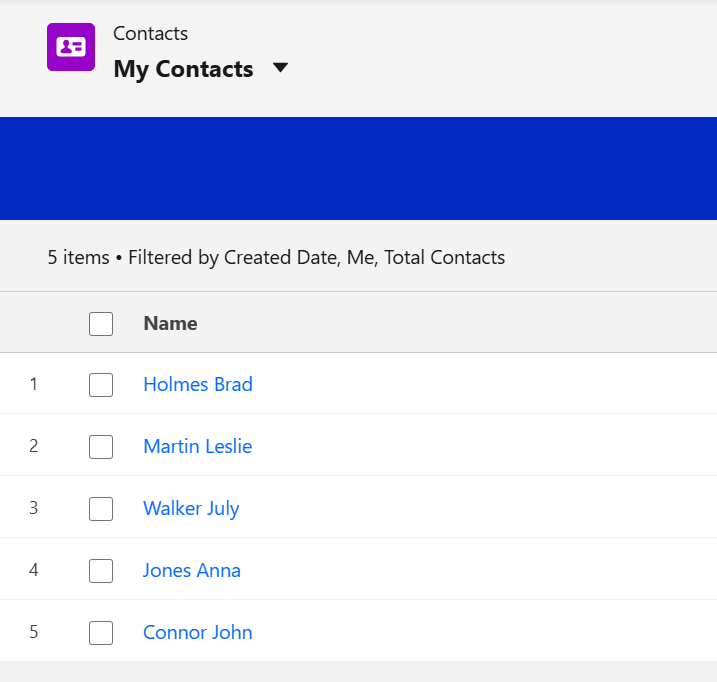Click the Filtered by Created Date summary text
This screenshot has height=682, width=717.
[316, 257]
